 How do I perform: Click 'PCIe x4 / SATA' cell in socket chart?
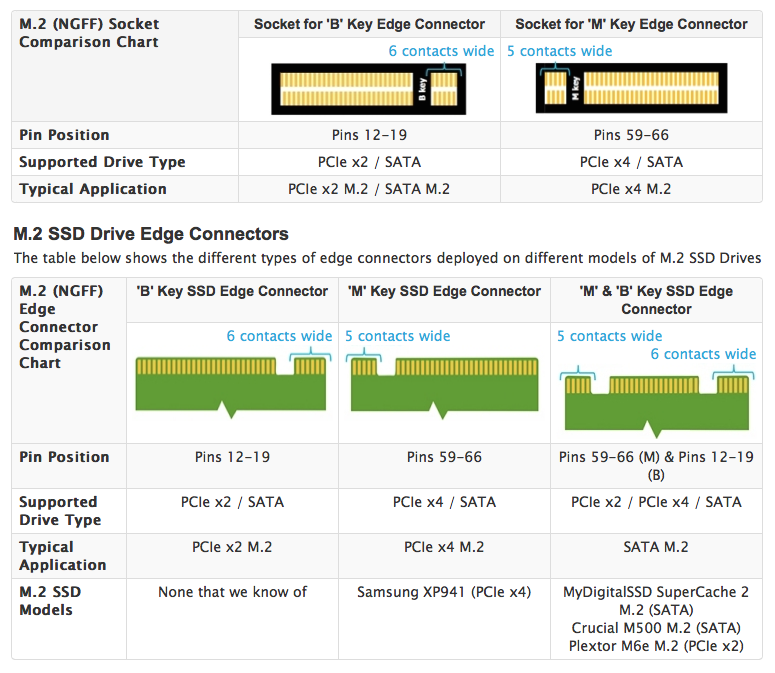631,162
